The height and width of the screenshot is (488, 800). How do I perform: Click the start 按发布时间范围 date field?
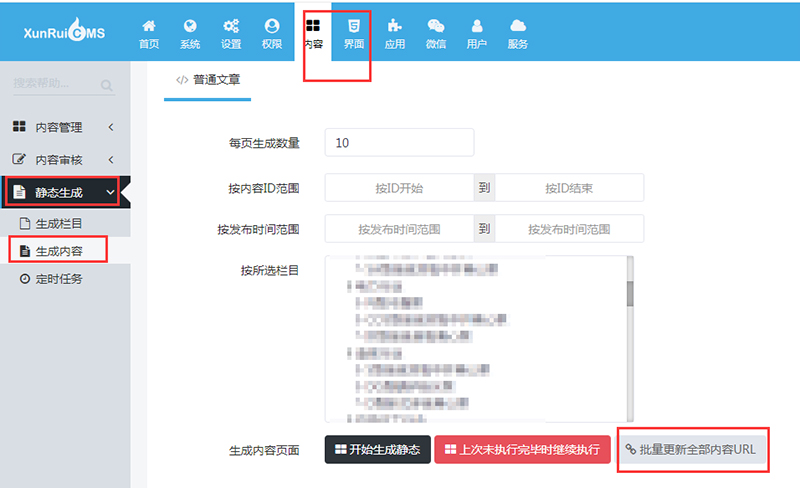coord(399,229)
